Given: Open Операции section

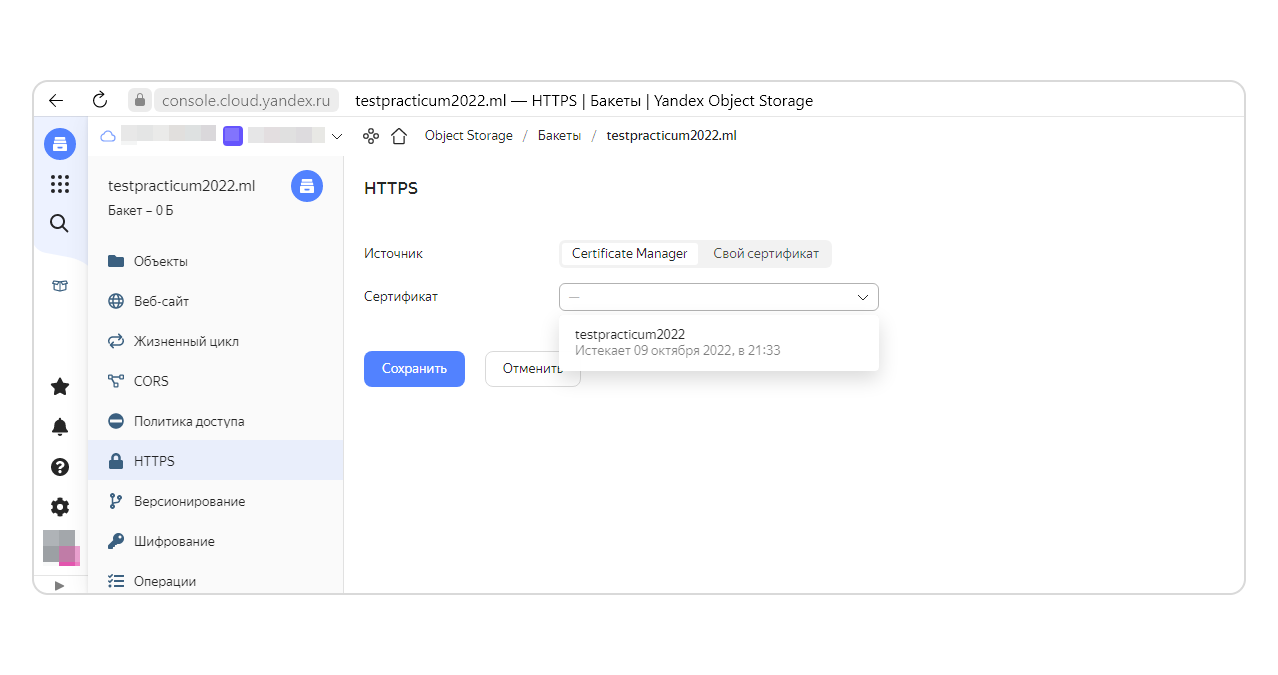Looking at the screenshot, I should point(215,579).
